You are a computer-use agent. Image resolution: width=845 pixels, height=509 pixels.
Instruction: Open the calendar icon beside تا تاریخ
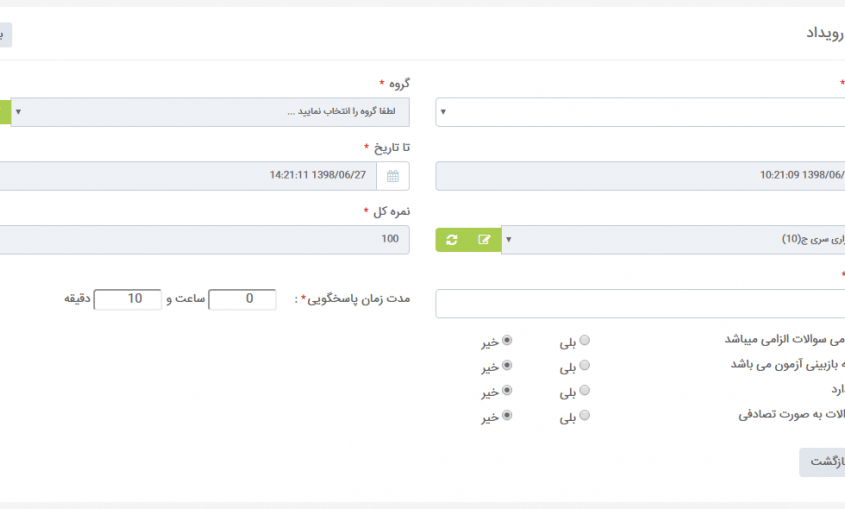(393, 176)
